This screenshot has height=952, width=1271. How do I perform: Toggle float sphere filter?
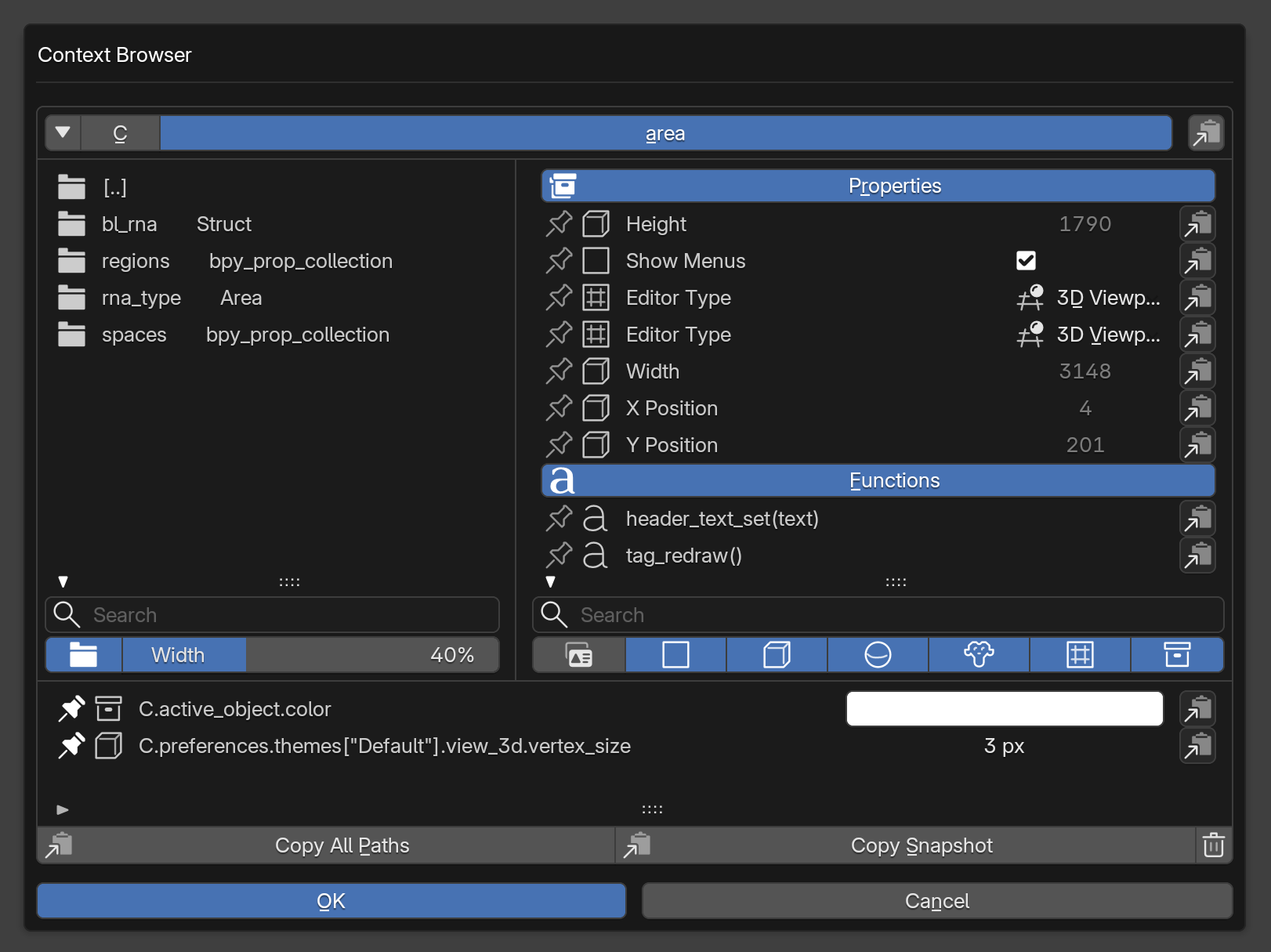point(878,655)
